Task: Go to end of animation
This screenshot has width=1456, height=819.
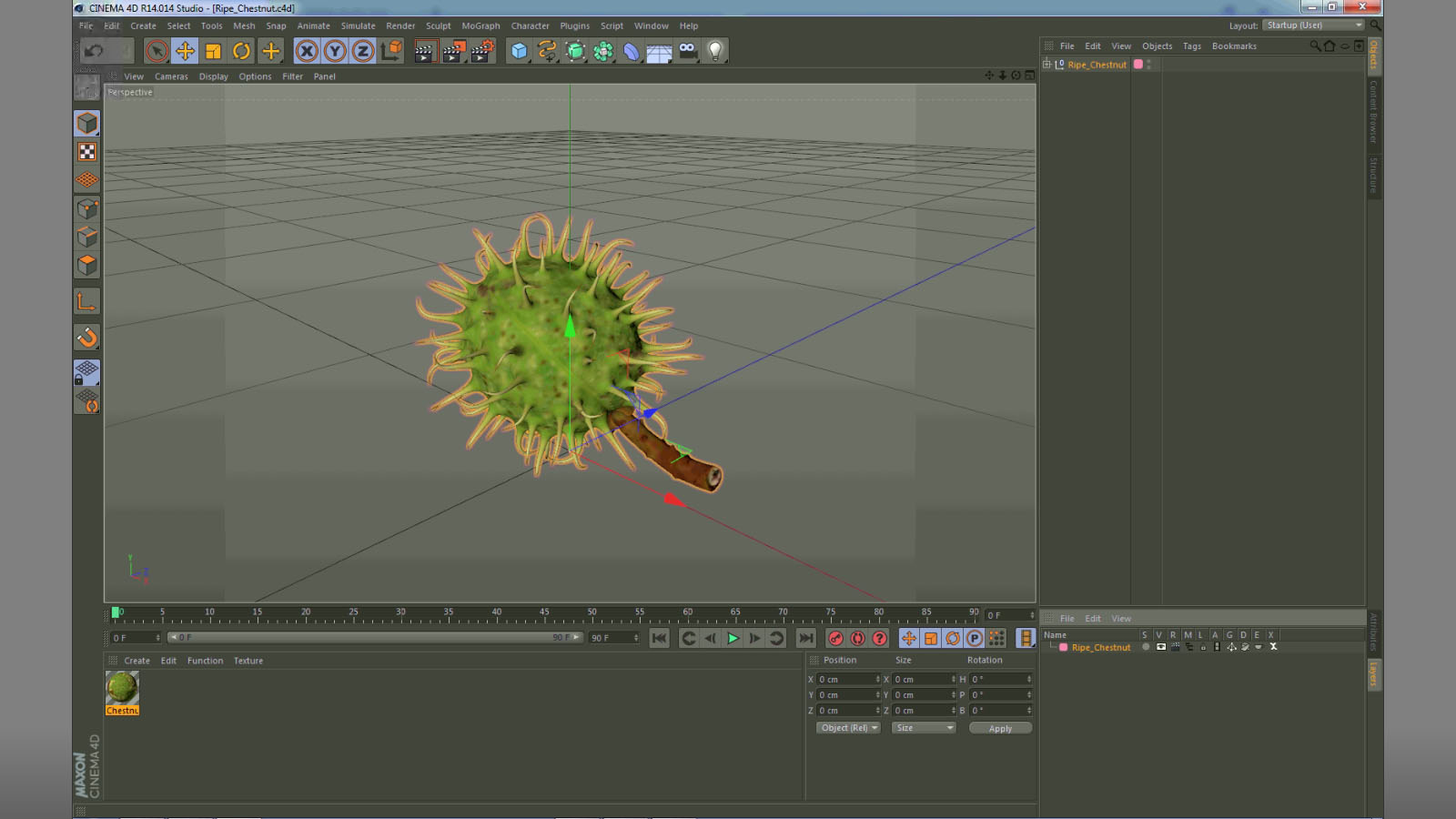Action: [805, 638]
